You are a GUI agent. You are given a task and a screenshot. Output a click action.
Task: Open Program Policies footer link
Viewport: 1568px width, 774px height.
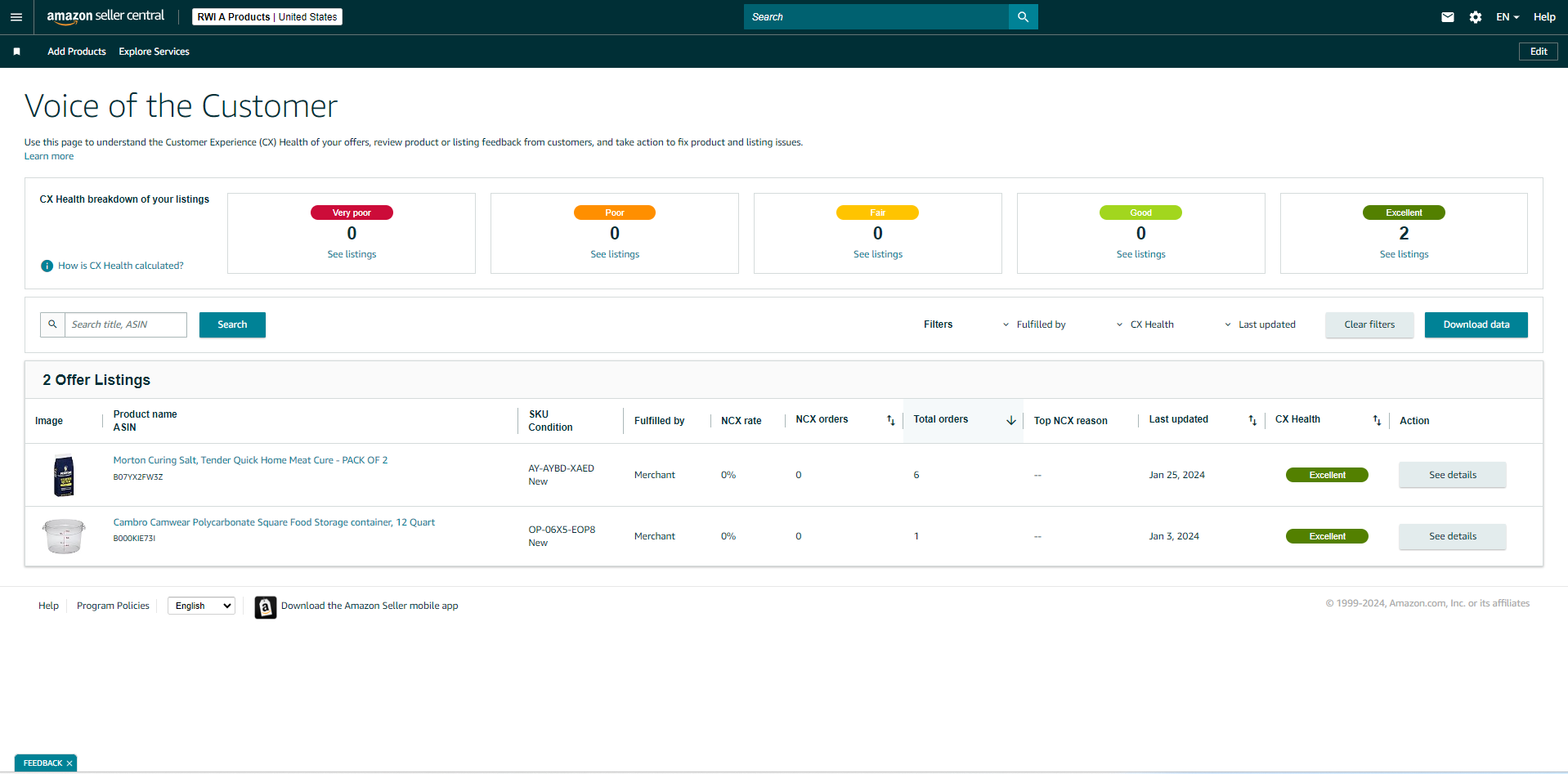pos(113,606)
